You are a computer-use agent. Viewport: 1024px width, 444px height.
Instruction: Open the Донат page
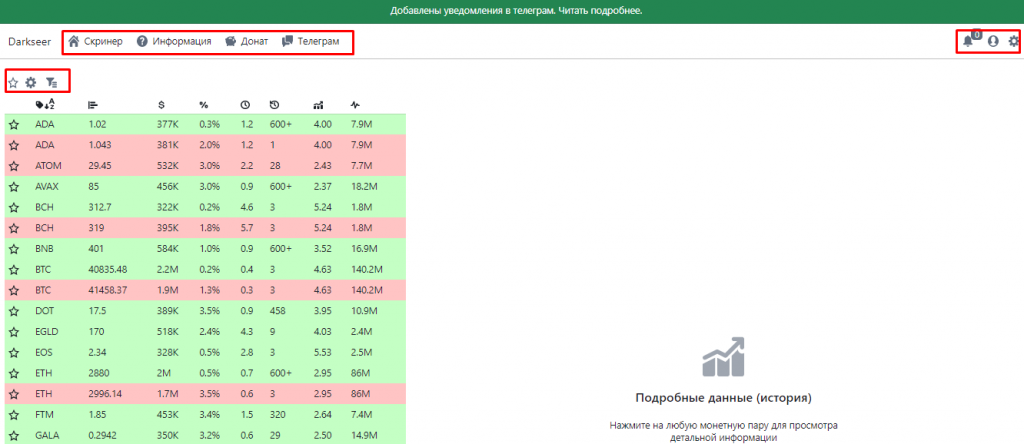click(x=246, y=42)
